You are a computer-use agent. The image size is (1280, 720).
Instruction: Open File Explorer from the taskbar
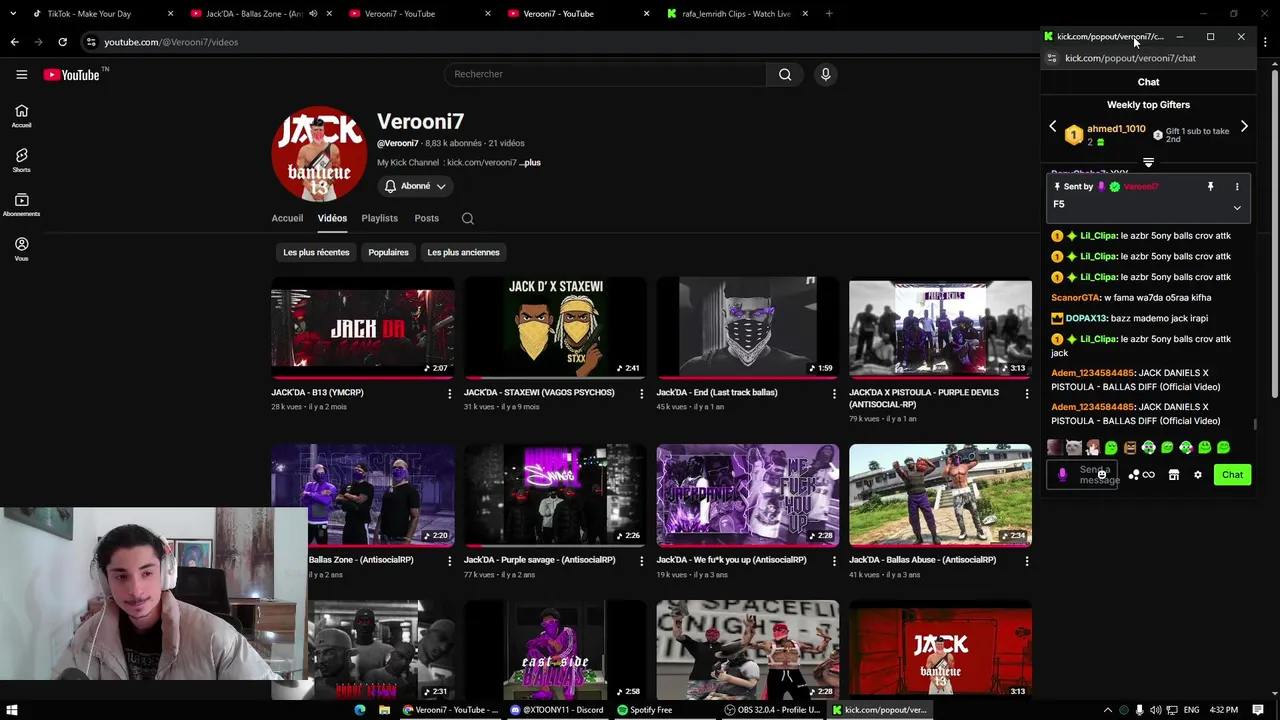click(384, 710)
